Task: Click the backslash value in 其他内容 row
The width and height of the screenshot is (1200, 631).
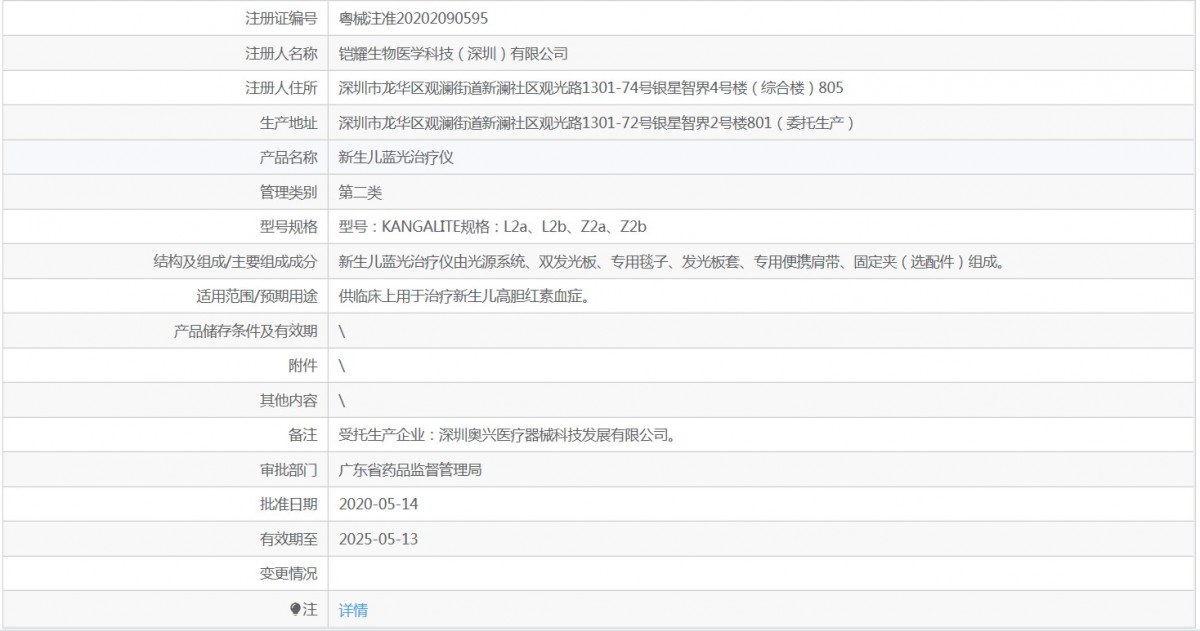Action: (x=342, y=401)
